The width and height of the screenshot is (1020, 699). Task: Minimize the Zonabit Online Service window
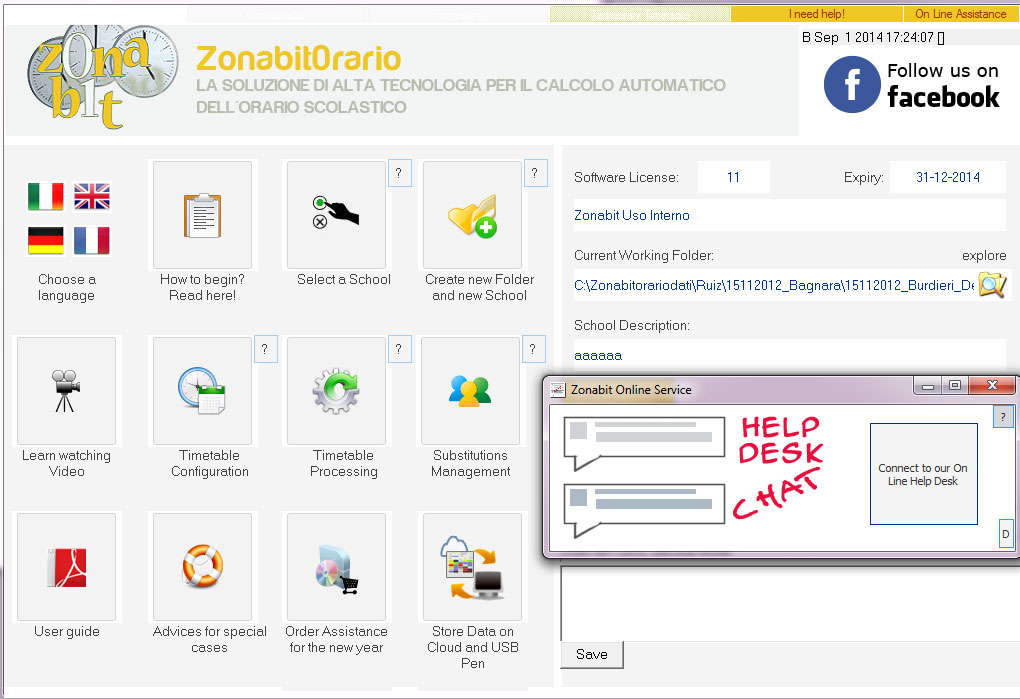pos(928,386)
